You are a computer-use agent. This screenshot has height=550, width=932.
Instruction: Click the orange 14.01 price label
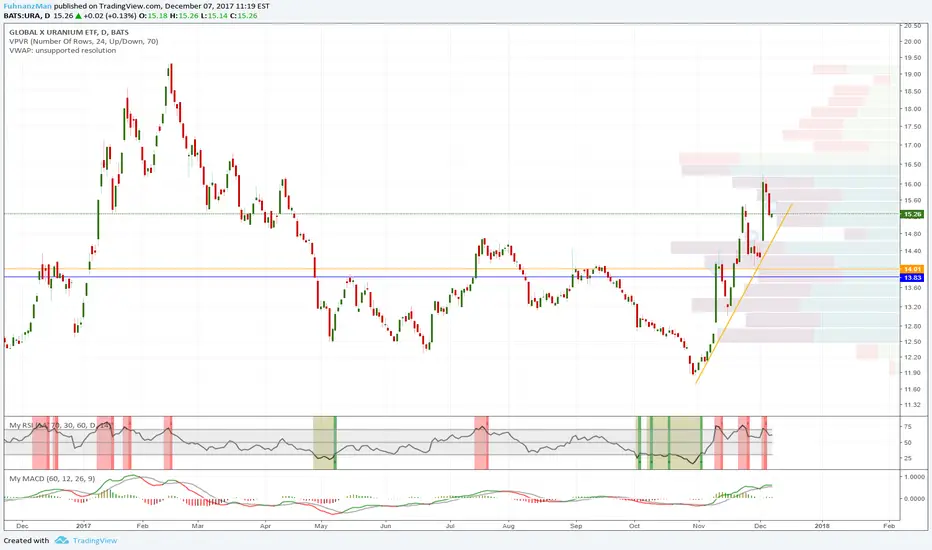912,269
